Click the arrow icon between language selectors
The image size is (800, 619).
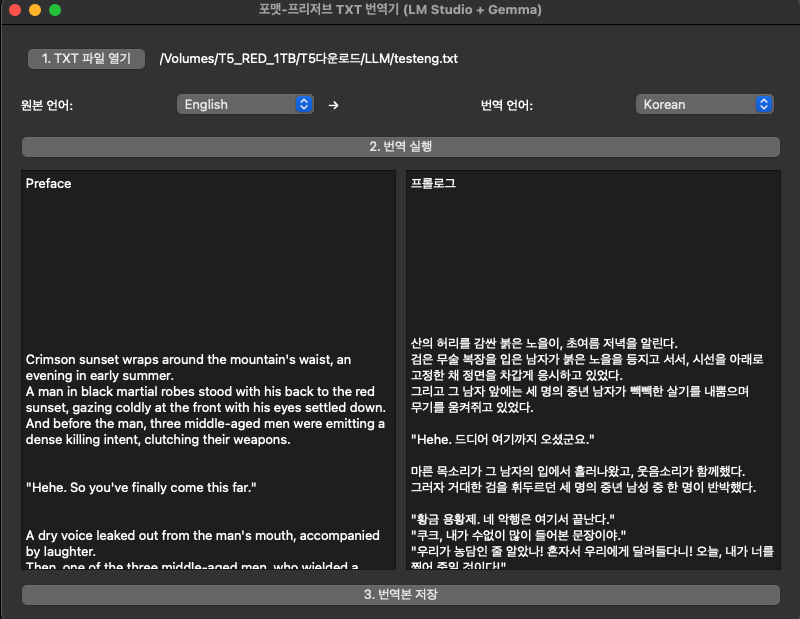coord(334,105)
